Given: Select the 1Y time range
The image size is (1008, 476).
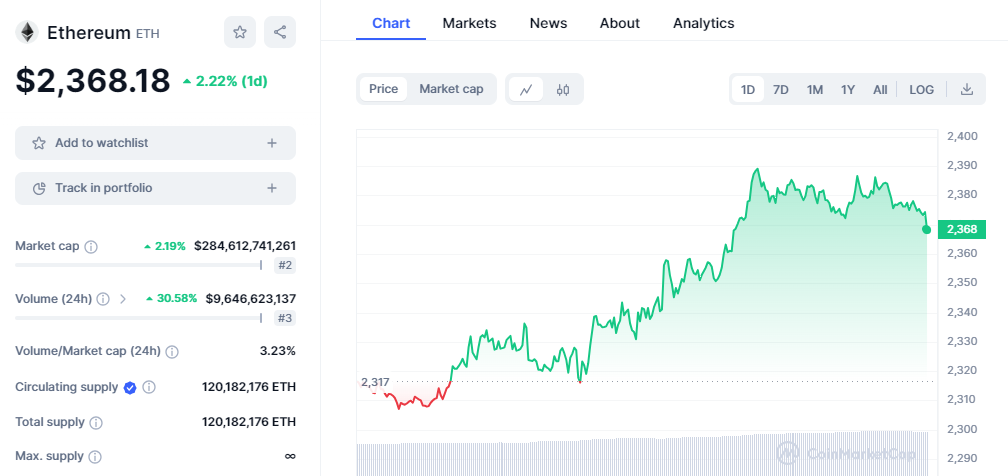Looking at the screenshot, I should click(x=848, y=89).
